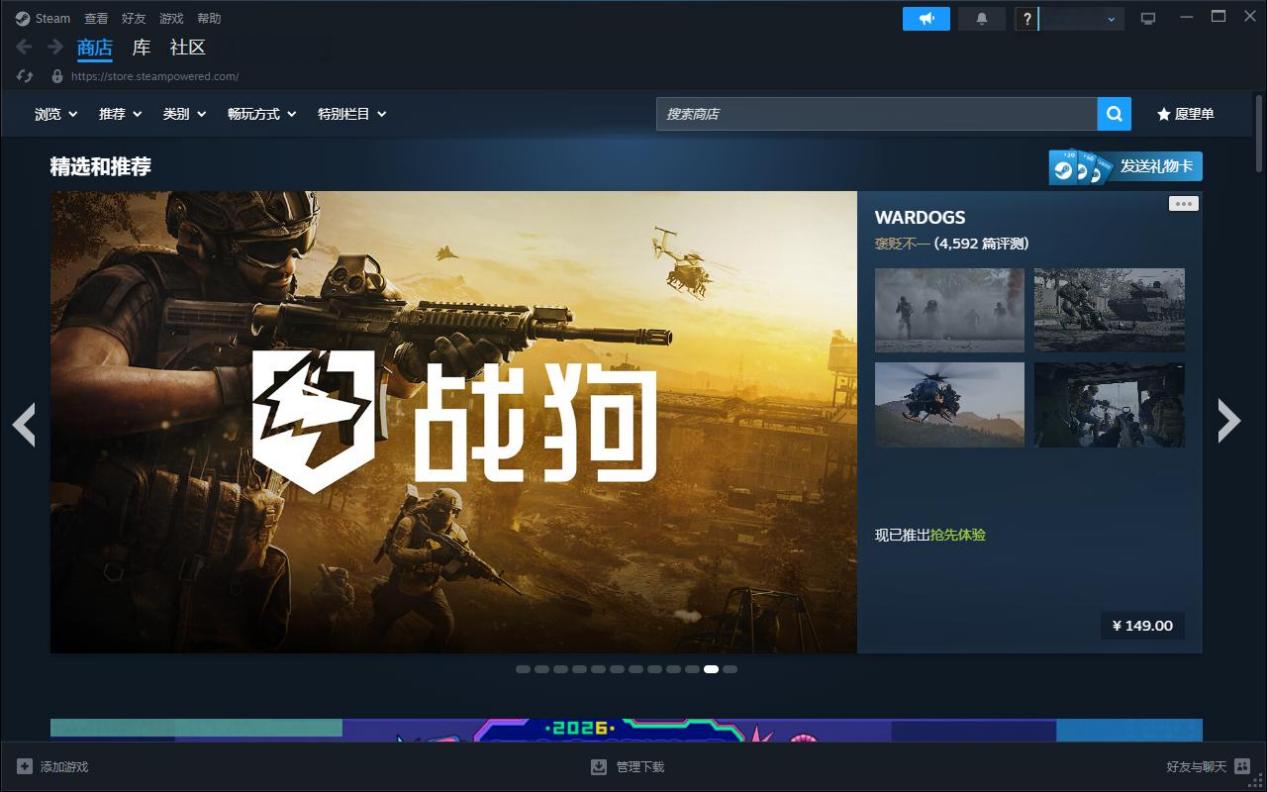Open the 好友 menu

click(x=134, y=18)
